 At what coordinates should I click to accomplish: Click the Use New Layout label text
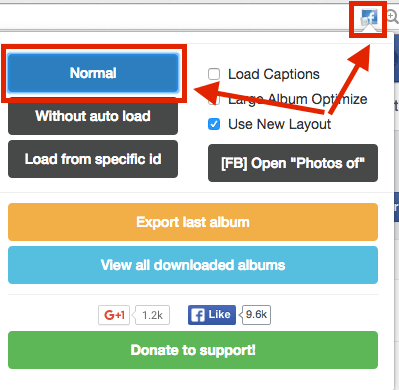[x=279, y=124]
